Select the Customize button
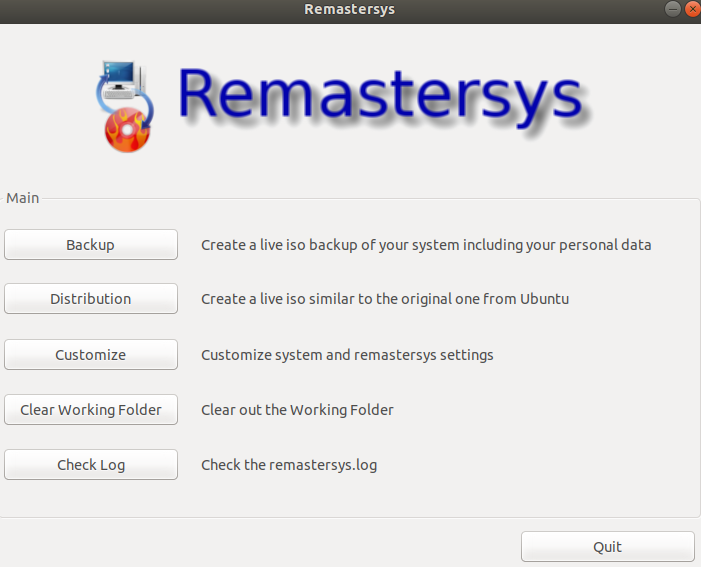Screen dimensions: 701x567 click(x=91, y=355)
